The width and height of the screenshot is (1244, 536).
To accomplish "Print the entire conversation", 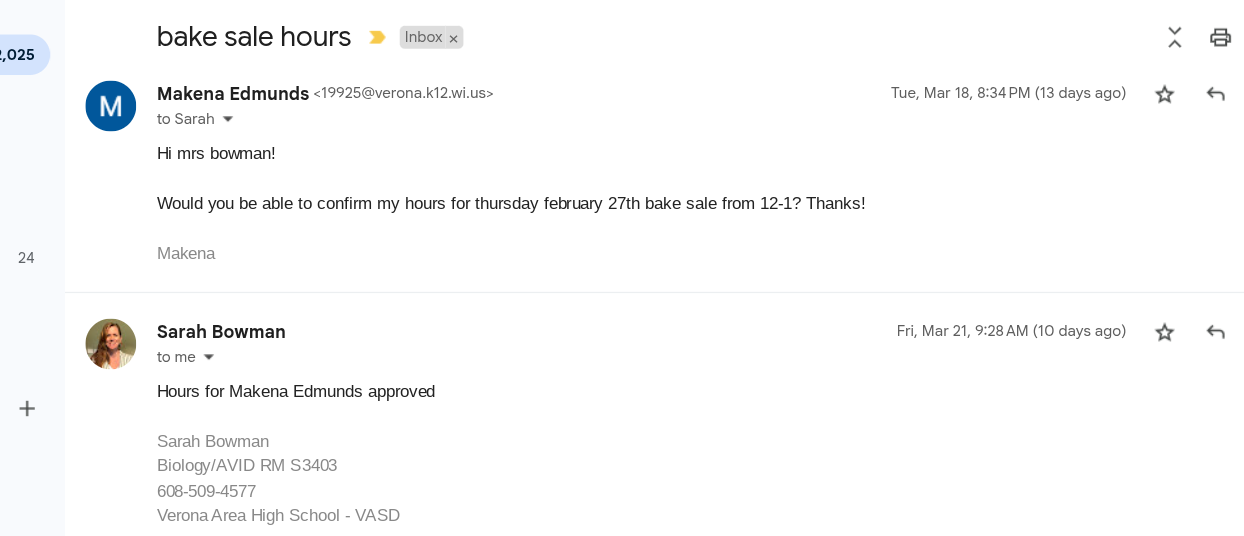I will click(1220, 38).
